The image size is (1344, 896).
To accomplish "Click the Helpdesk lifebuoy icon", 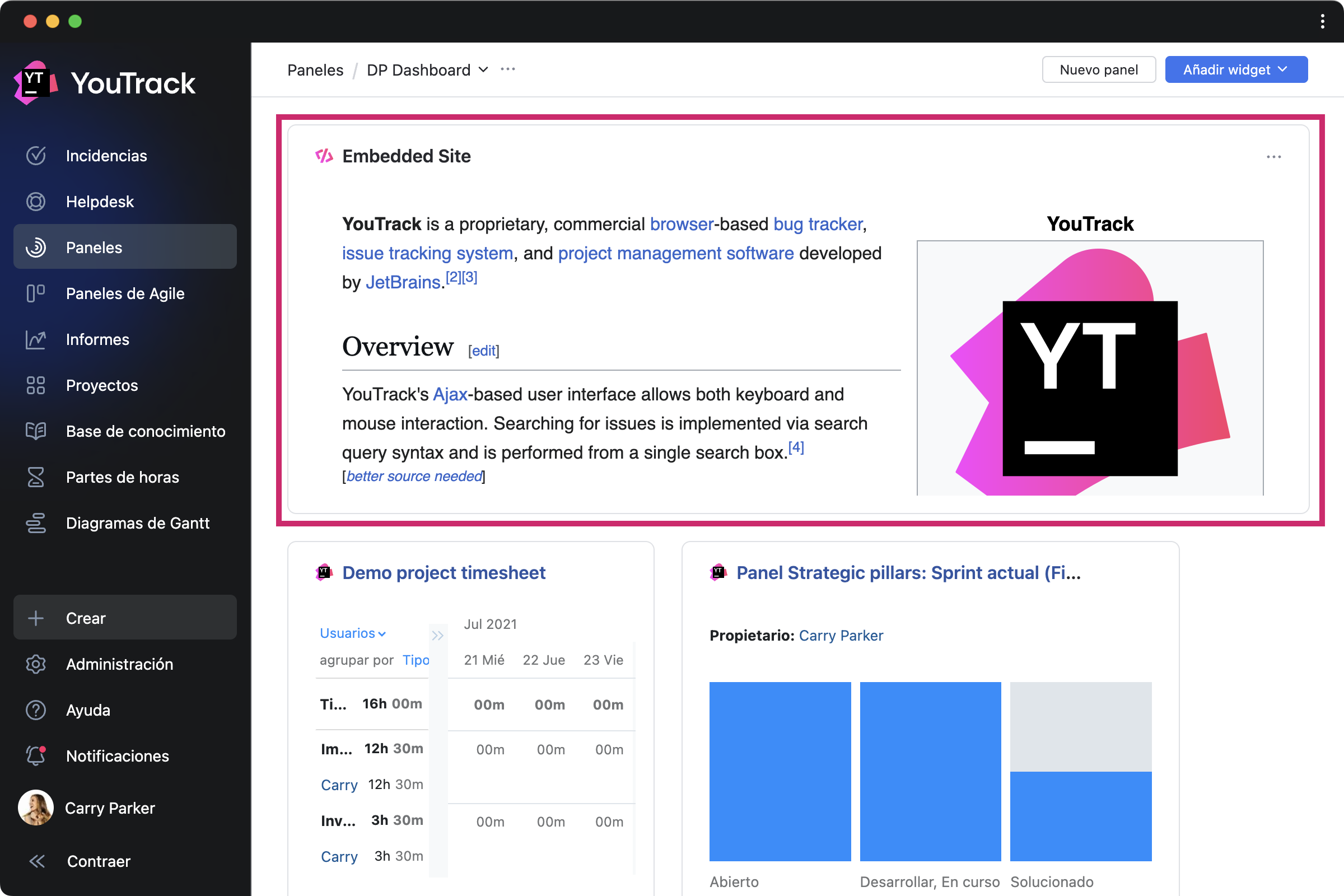I will pos(35,202).
